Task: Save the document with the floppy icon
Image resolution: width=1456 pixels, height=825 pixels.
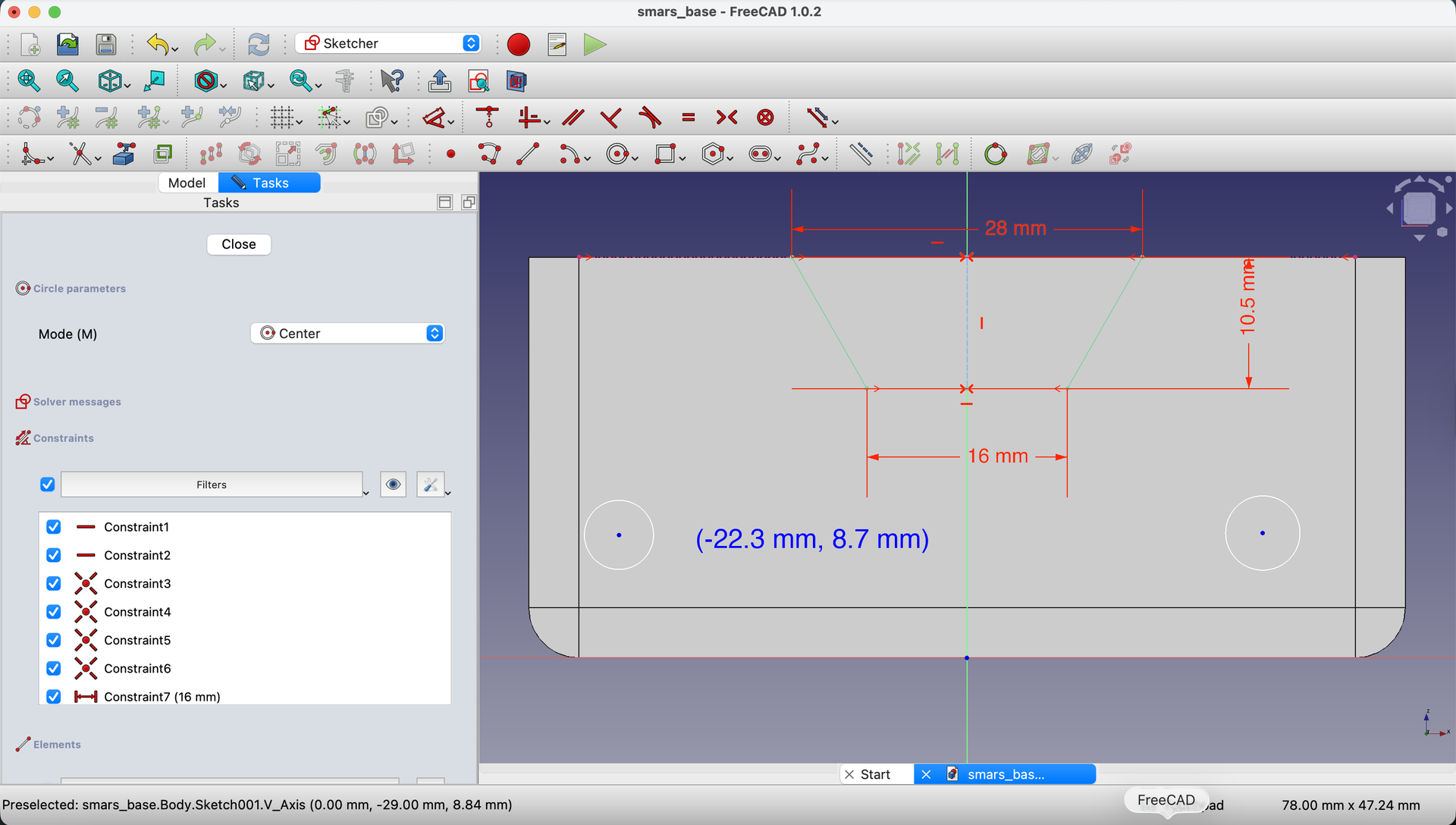Action: (105, 44)
